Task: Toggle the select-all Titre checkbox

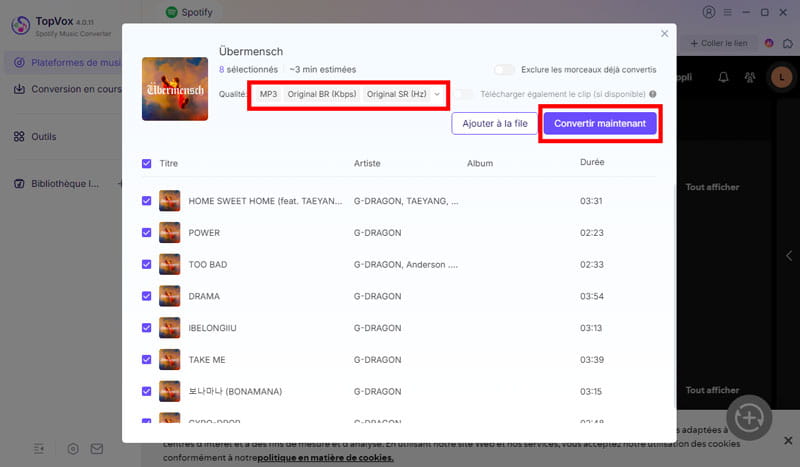Action: 146,163
